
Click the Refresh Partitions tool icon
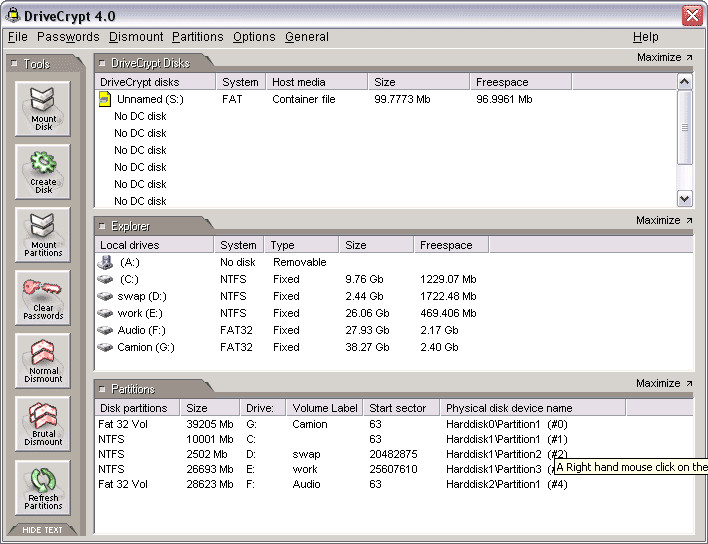point(42,488)
